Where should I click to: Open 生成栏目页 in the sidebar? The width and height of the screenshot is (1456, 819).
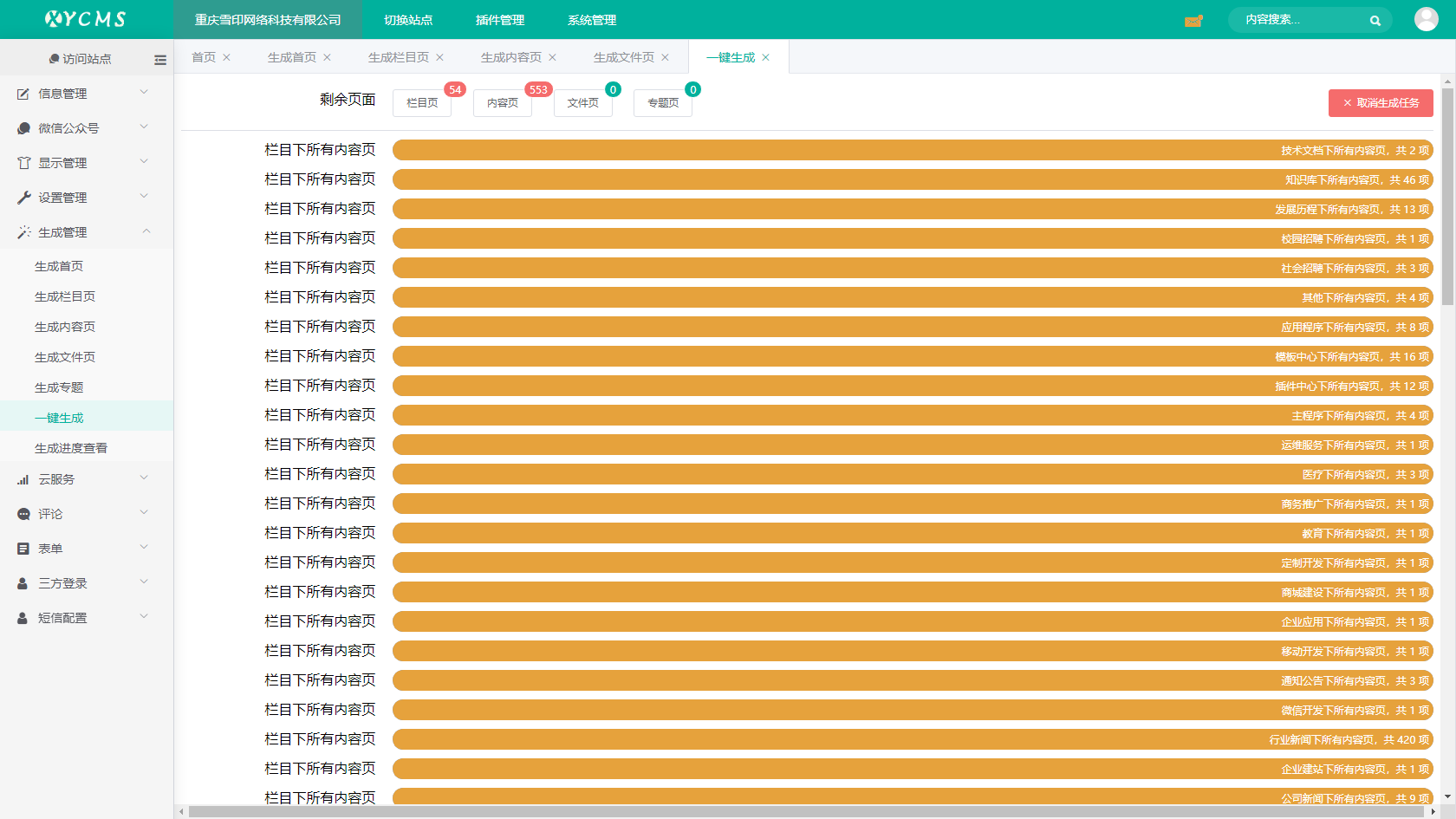(65, 296)
